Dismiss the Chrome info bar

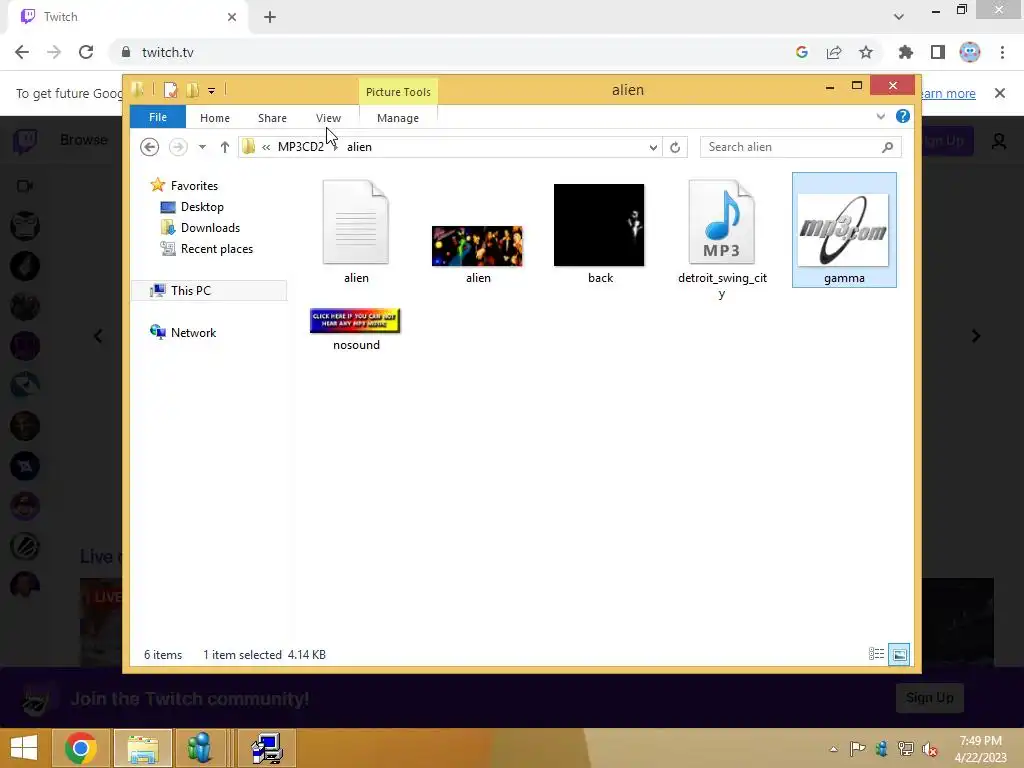999,93
